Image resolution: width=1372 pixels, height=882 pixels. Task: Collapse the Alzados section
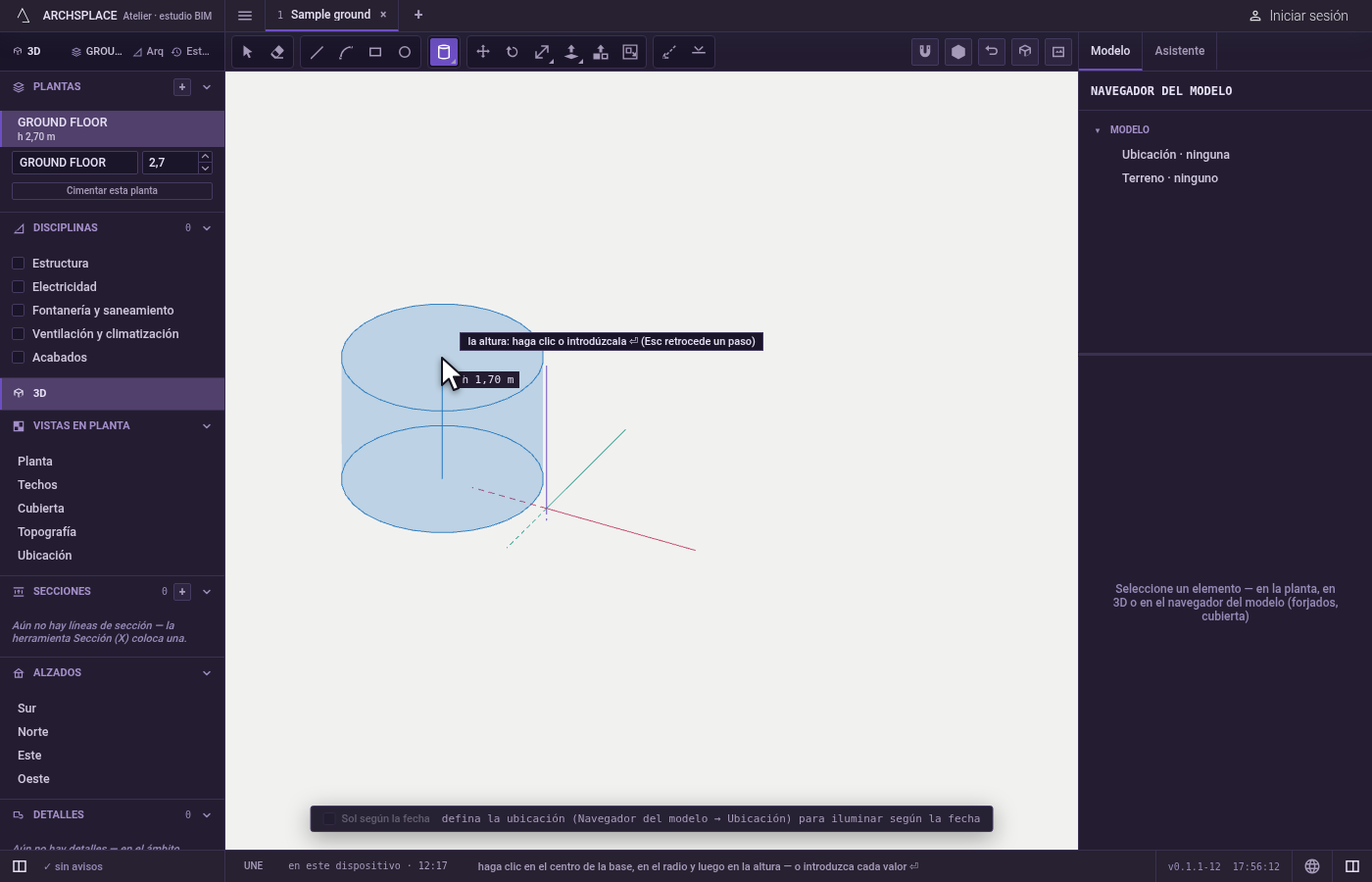[207, 673]
